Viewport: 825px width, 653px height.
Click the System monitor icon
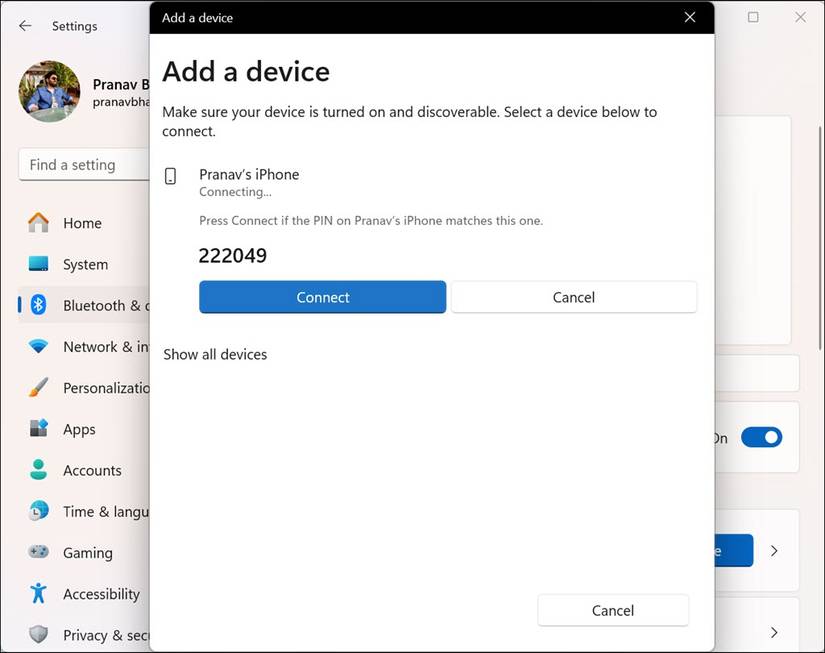[x=38, y=264]
